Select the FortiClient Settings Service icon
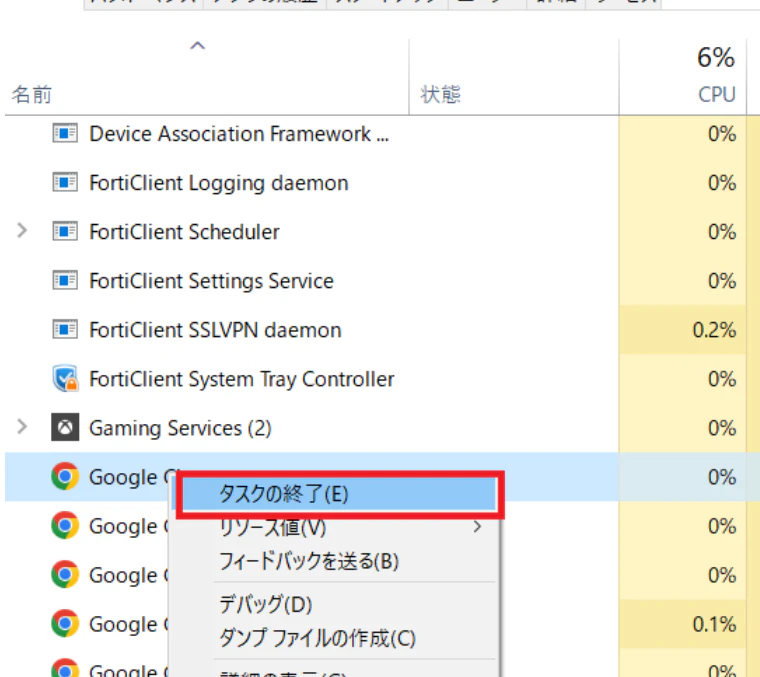The width and height of the screenshot is (760, 677). [x=65, y=280]
